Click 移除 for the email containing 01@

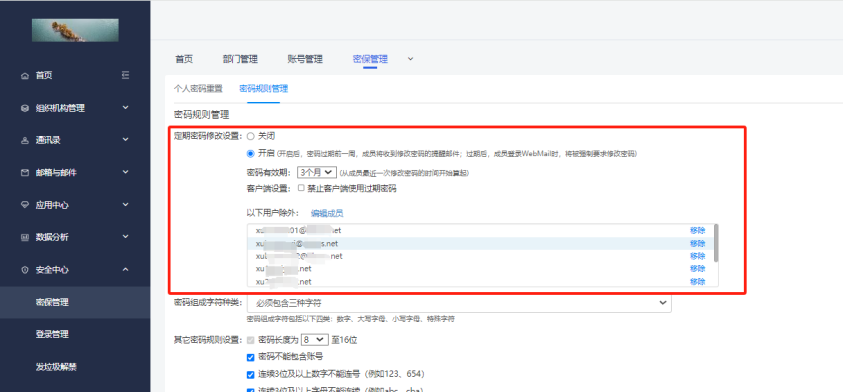coord(697,231)
